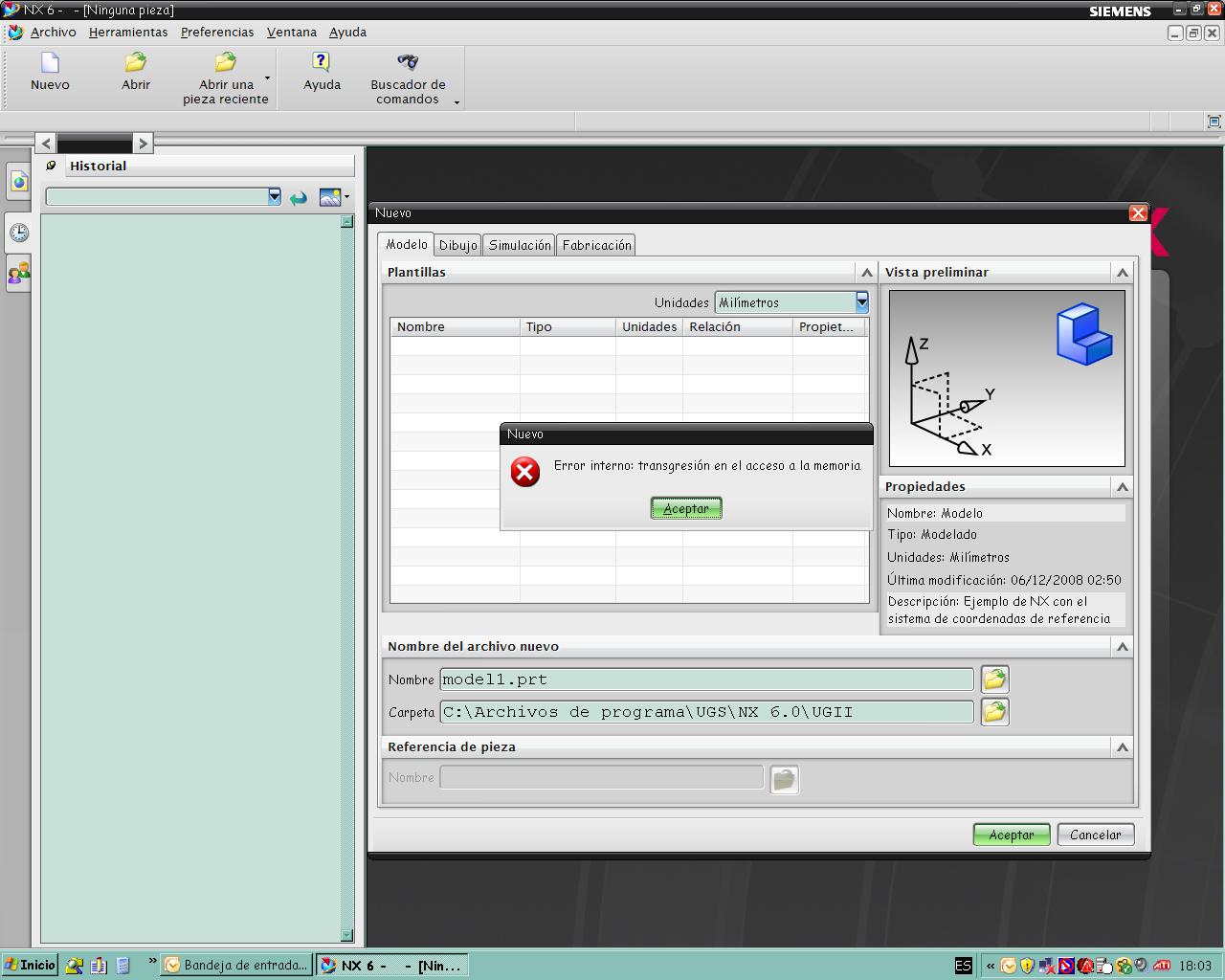Open the image view dropdown arrow in Historial
1225x980 pixels.
point(346,197)
